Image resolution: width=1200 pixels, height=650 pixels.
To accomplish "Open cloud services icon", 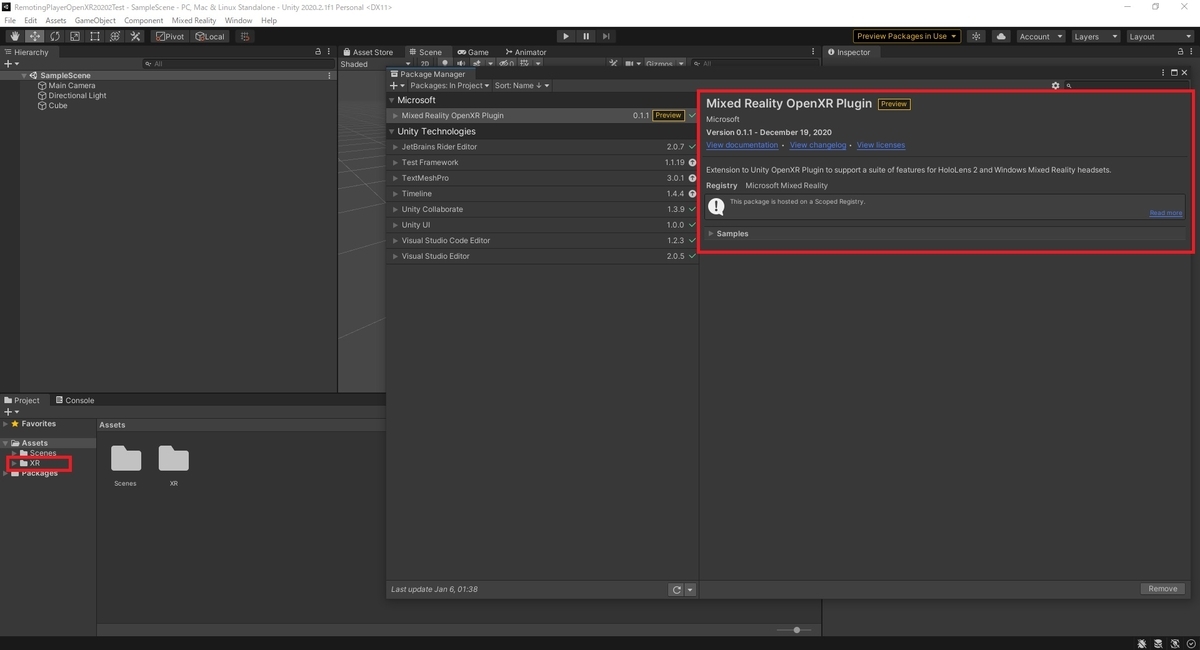I will (x=1002, y=36).
